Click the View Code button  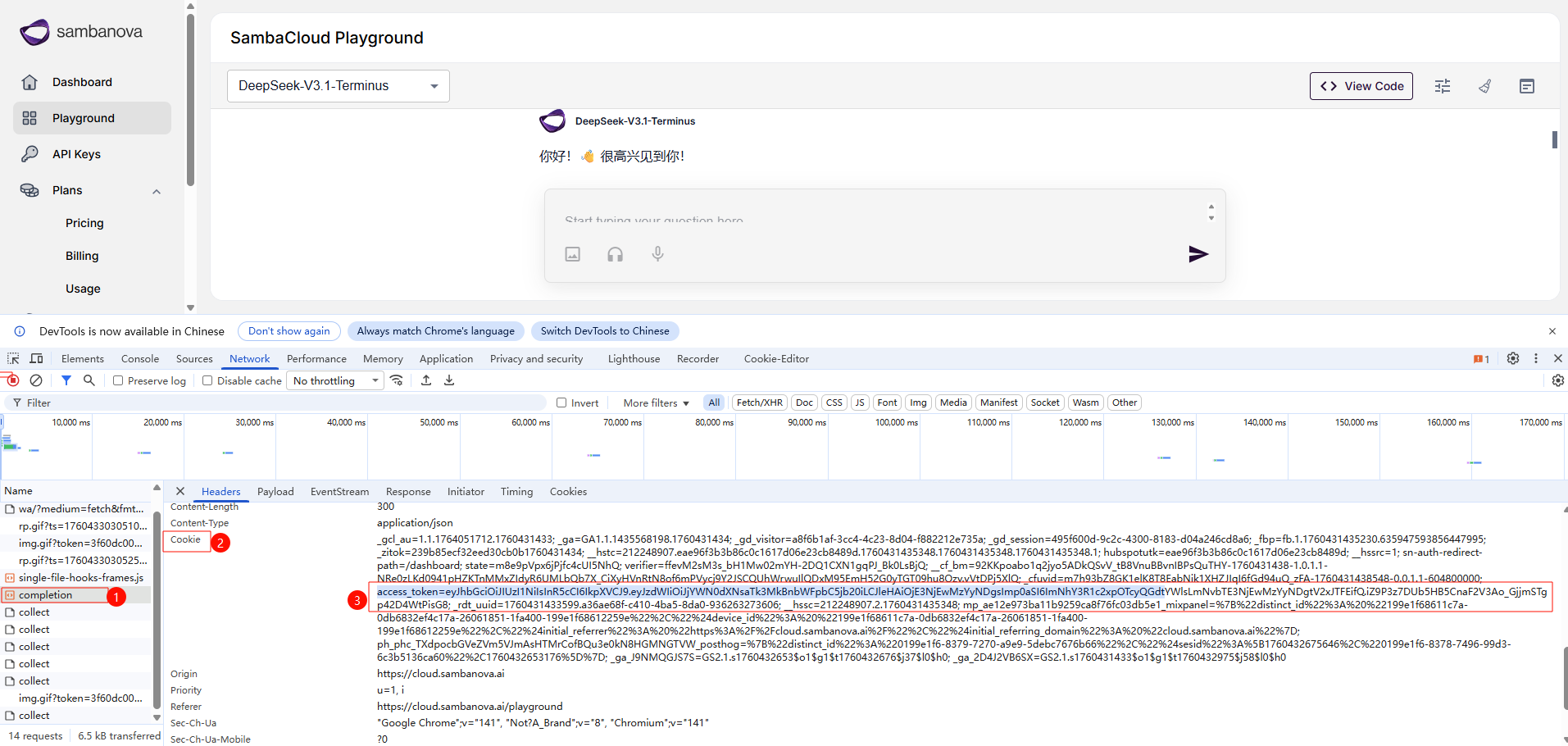(x=1361, y=86)
